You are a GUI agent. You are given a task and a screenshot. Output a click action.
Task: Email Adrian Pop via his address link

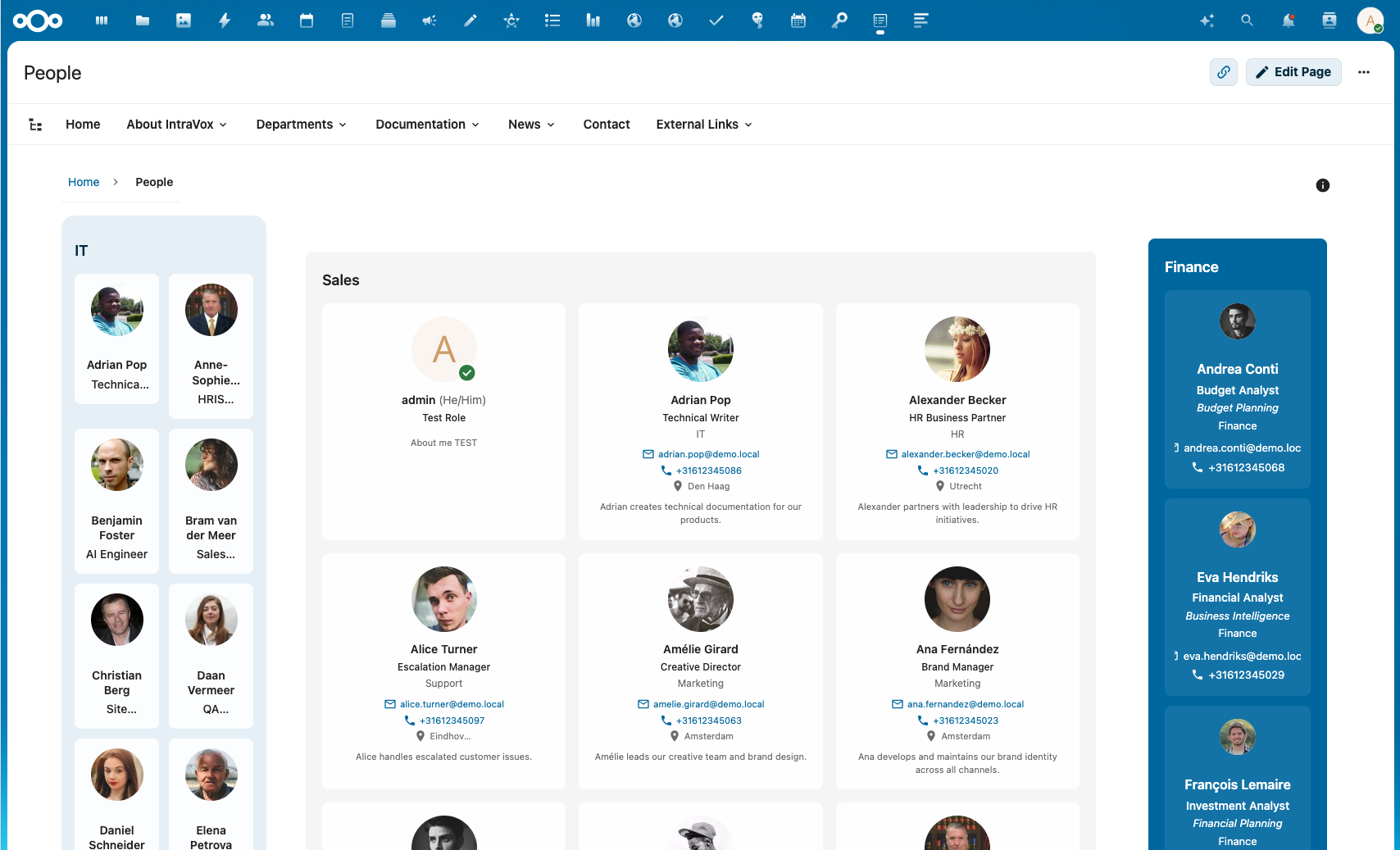(708, 454)
